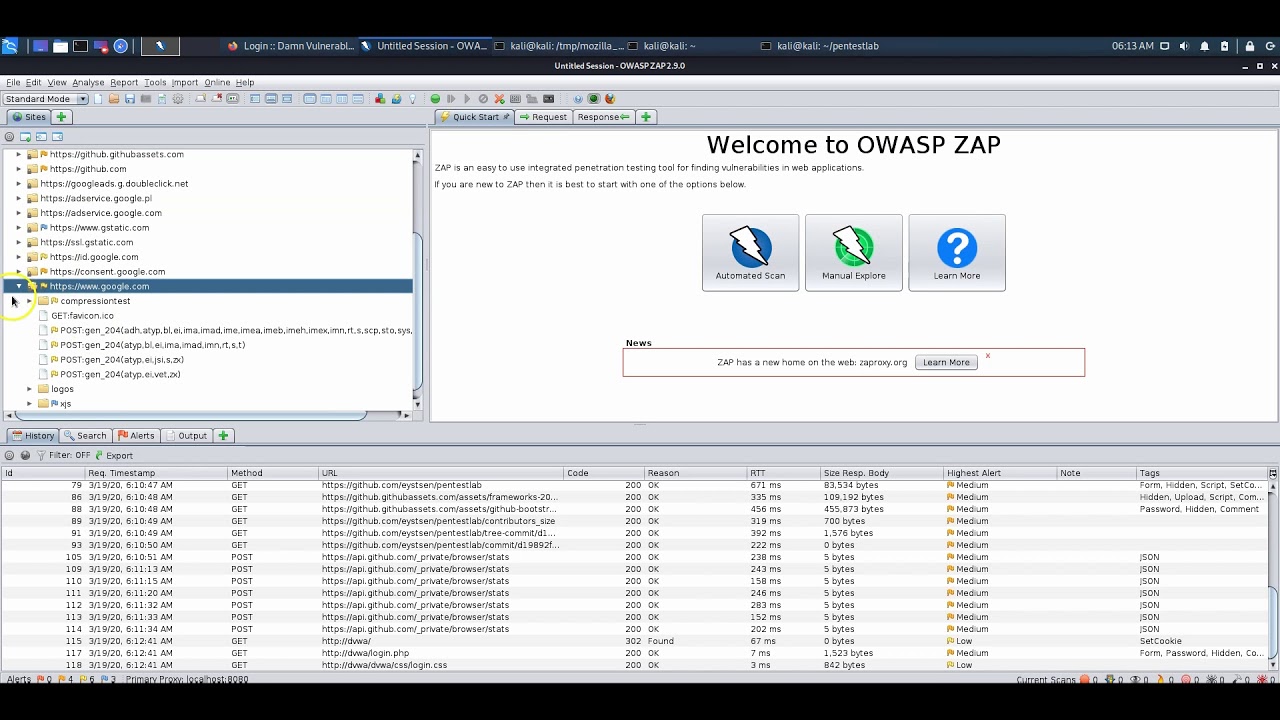Toggle the first layout button after the gear group
Screen dimensions: 1280x720
[255, 99]
